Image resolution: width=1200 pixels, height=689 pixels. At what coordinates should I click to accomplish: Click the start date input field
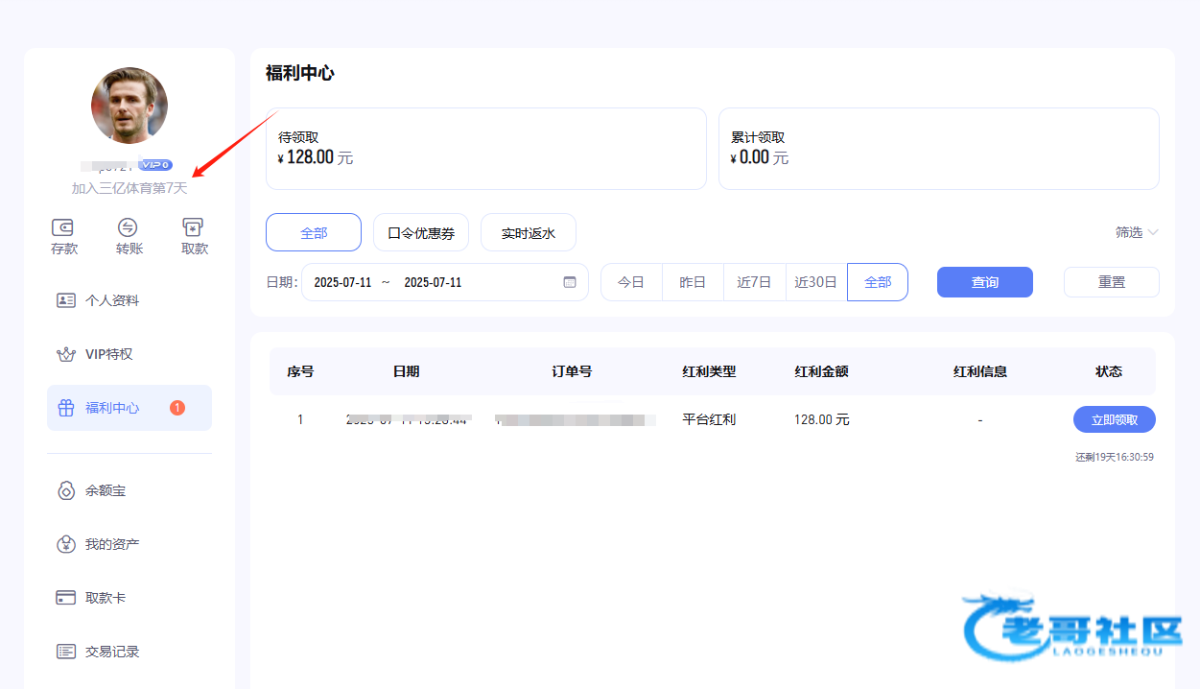[x=338, y=282]
